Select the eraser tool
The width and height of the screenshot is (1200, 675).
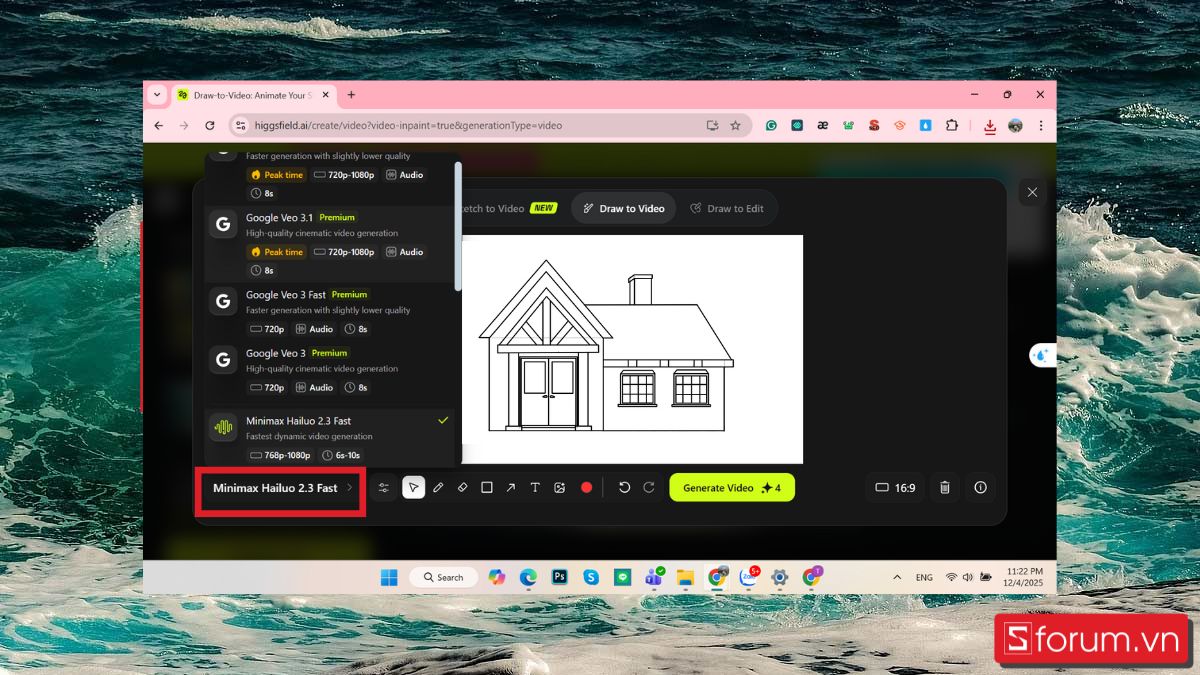pos(462,488)
